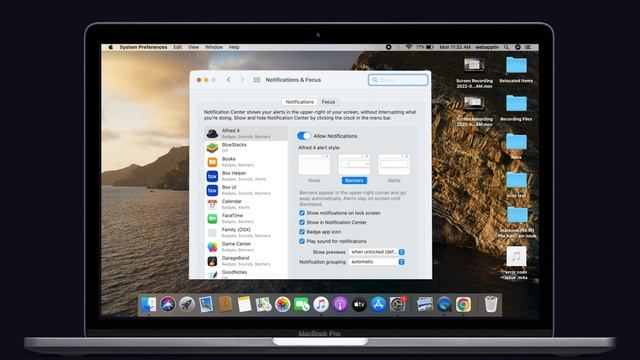Click the Wi-Fi icon in menu bar
This screenshot has width=640, height=360.
pyautogui.click(x=409, y=47)
